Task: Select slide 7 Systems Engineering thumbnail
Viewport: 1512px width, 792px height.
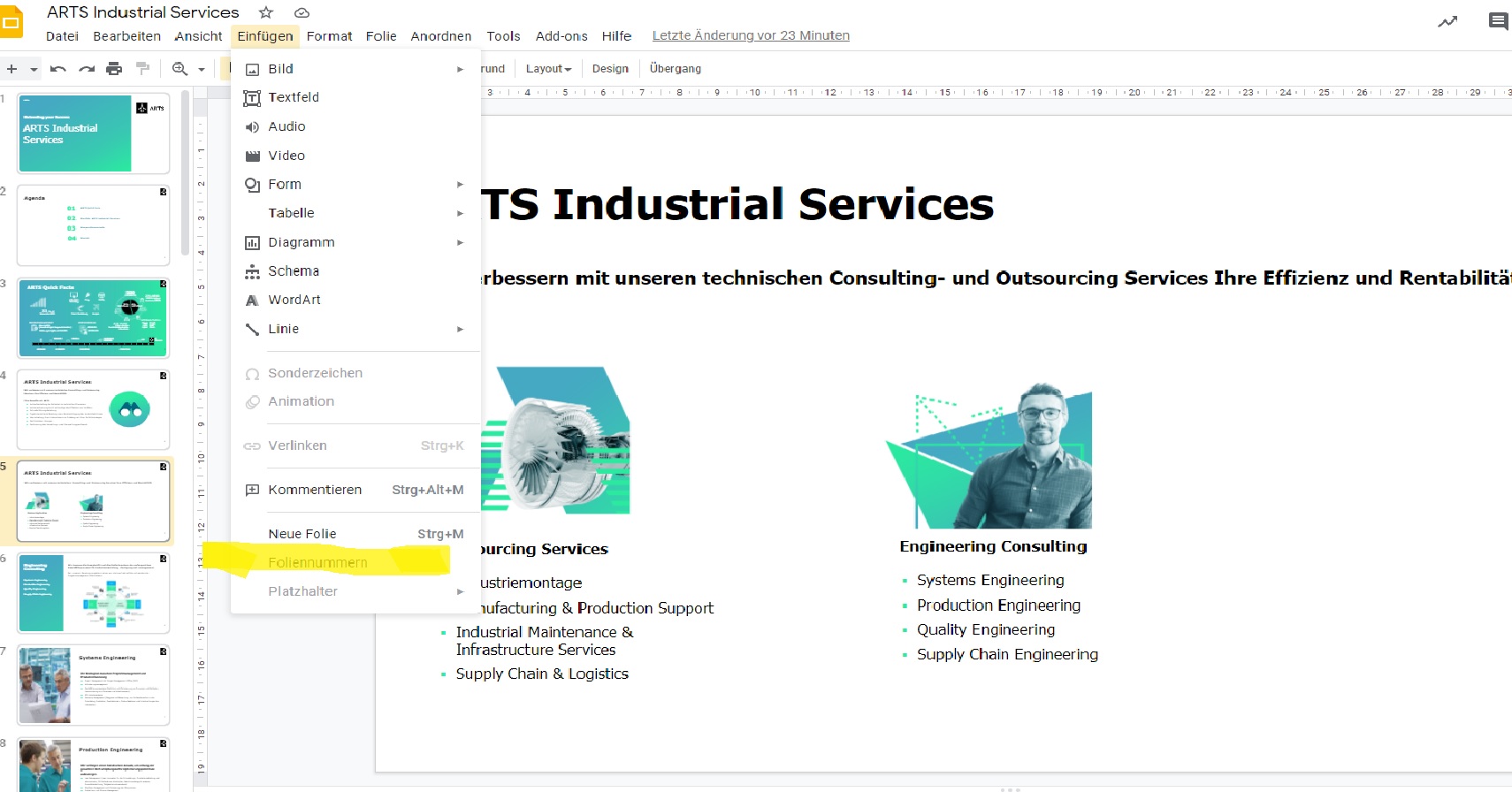Action: click(93, 685)
